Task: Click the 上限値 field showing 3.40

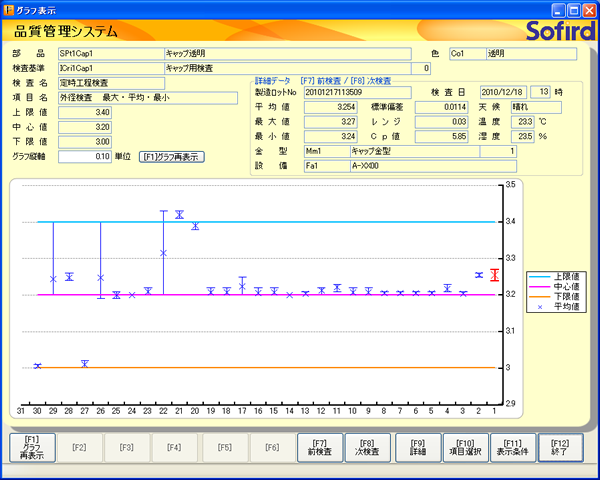Action: click(85, 112)
